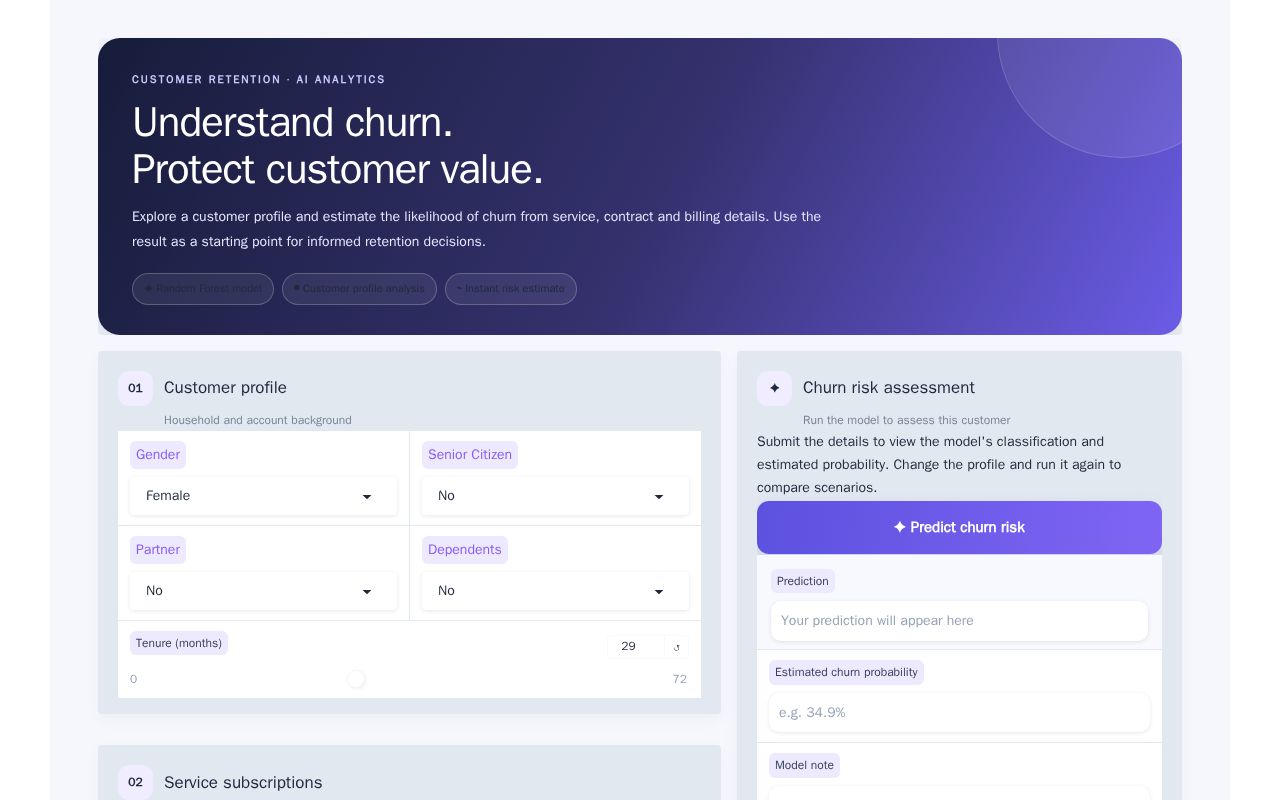Focus the Tenure number box showing 29
Viewport: 1280px width, 800px height.
636,647
